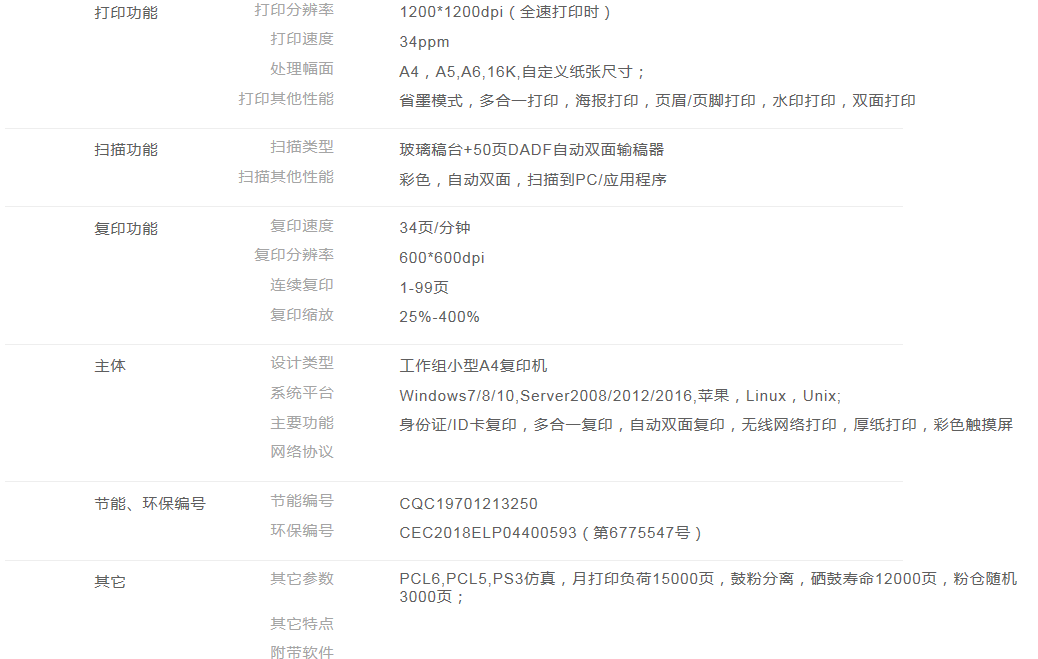
Task: Select the 附带软件 label
Action: pos(301,653)
